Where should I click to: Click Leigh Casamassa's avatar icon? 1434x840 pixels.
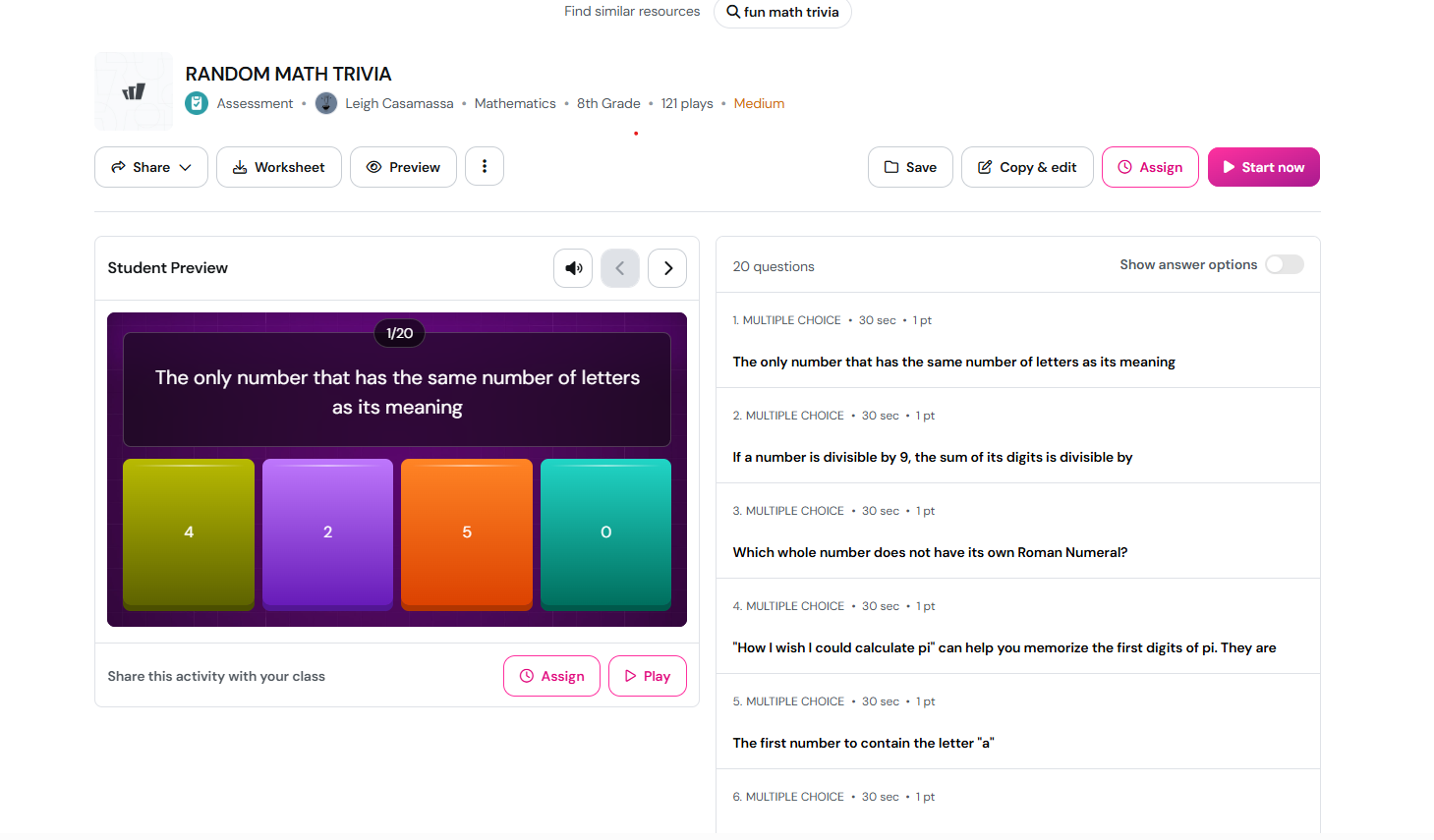coord(326,103)
